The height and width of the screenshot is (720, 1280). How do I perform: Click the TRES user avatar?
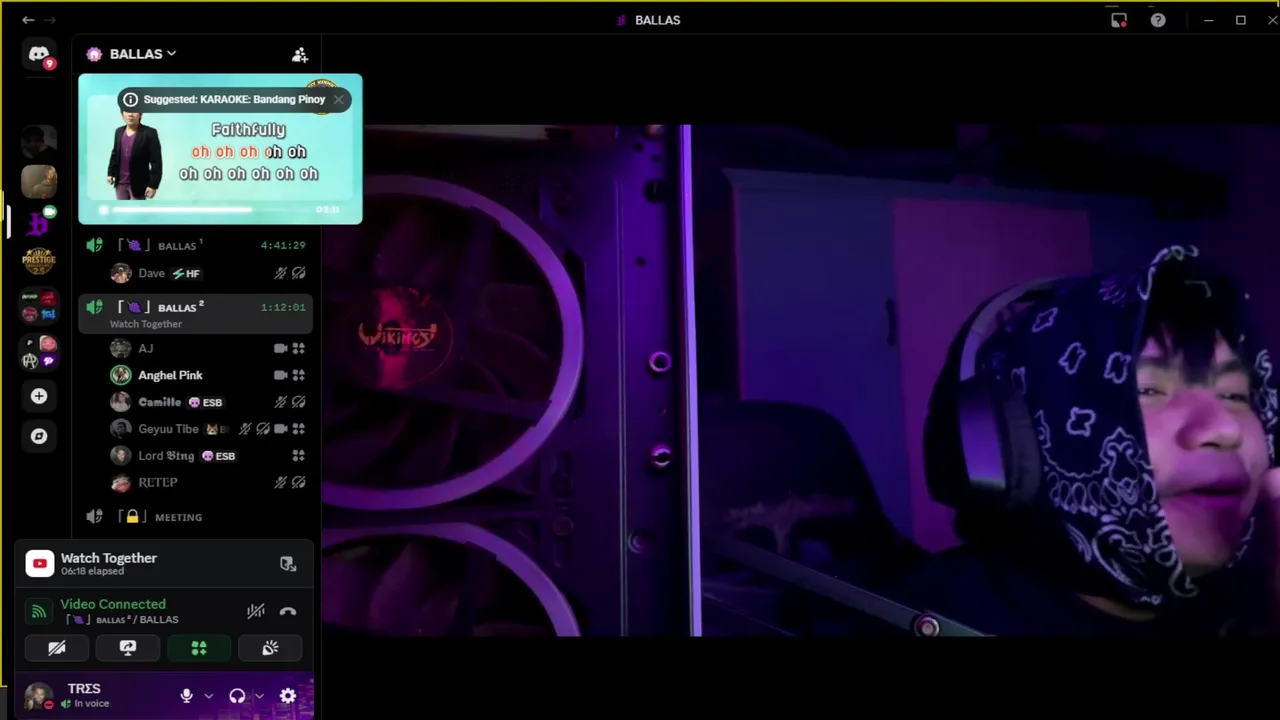(x=39, y=696)
